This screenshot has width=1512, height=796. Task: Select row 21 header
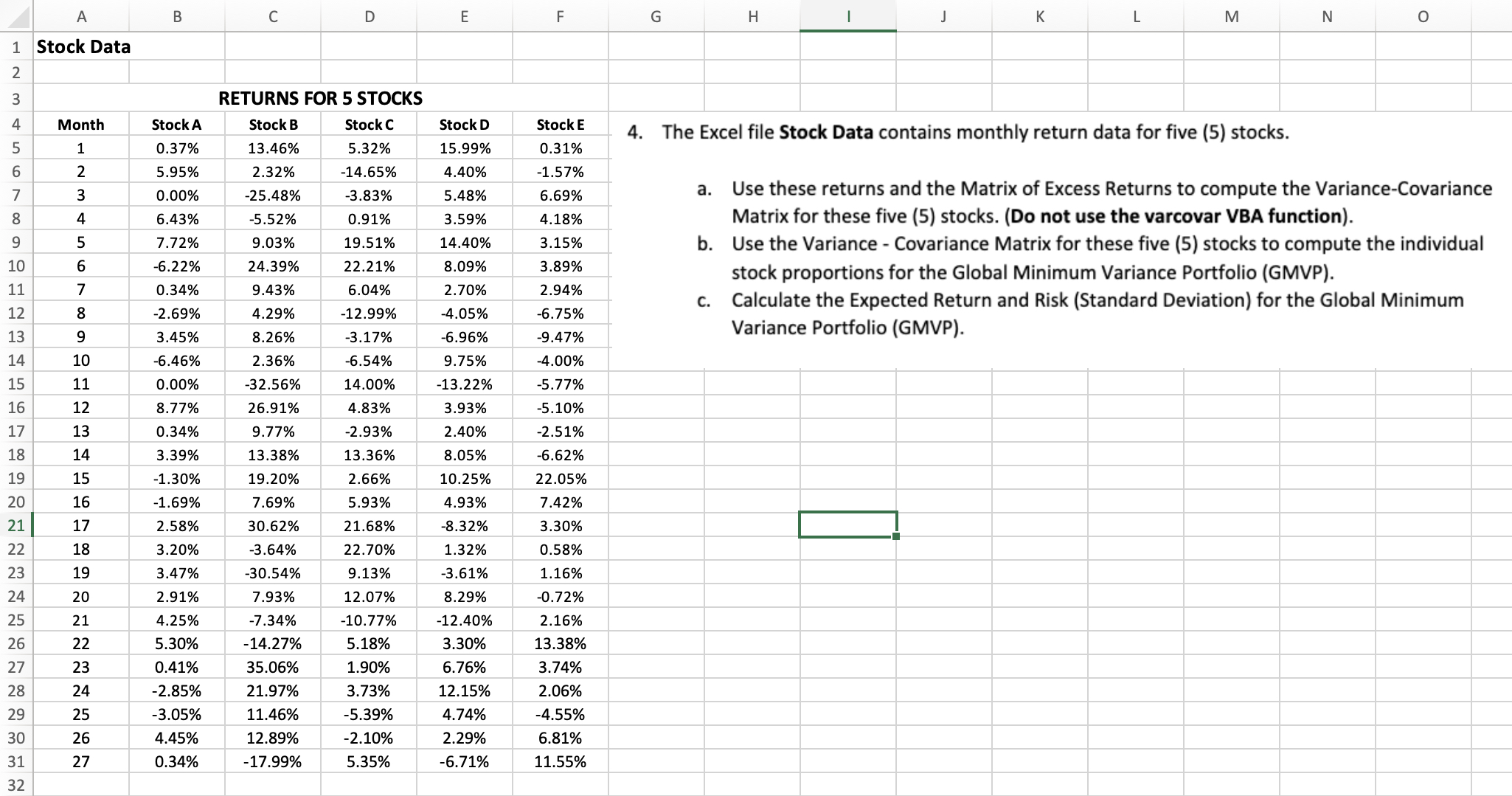15,525
